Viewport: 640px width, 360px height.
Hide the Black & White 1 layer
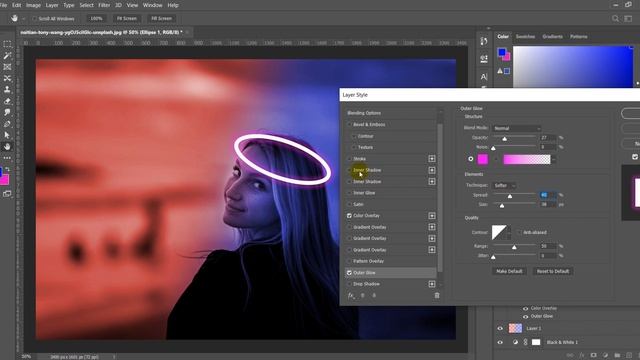point(500,342)
